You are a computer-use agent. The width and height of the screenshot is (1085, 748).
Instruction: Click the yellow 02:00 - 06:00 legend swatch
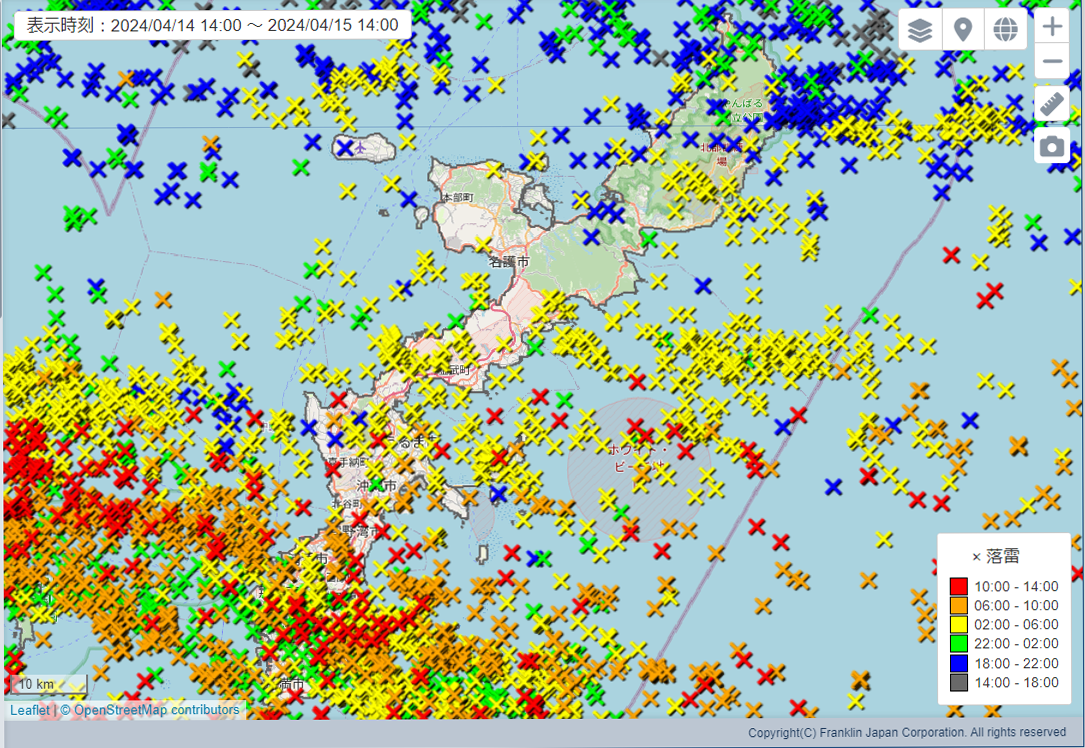click(x=959, y=625)
